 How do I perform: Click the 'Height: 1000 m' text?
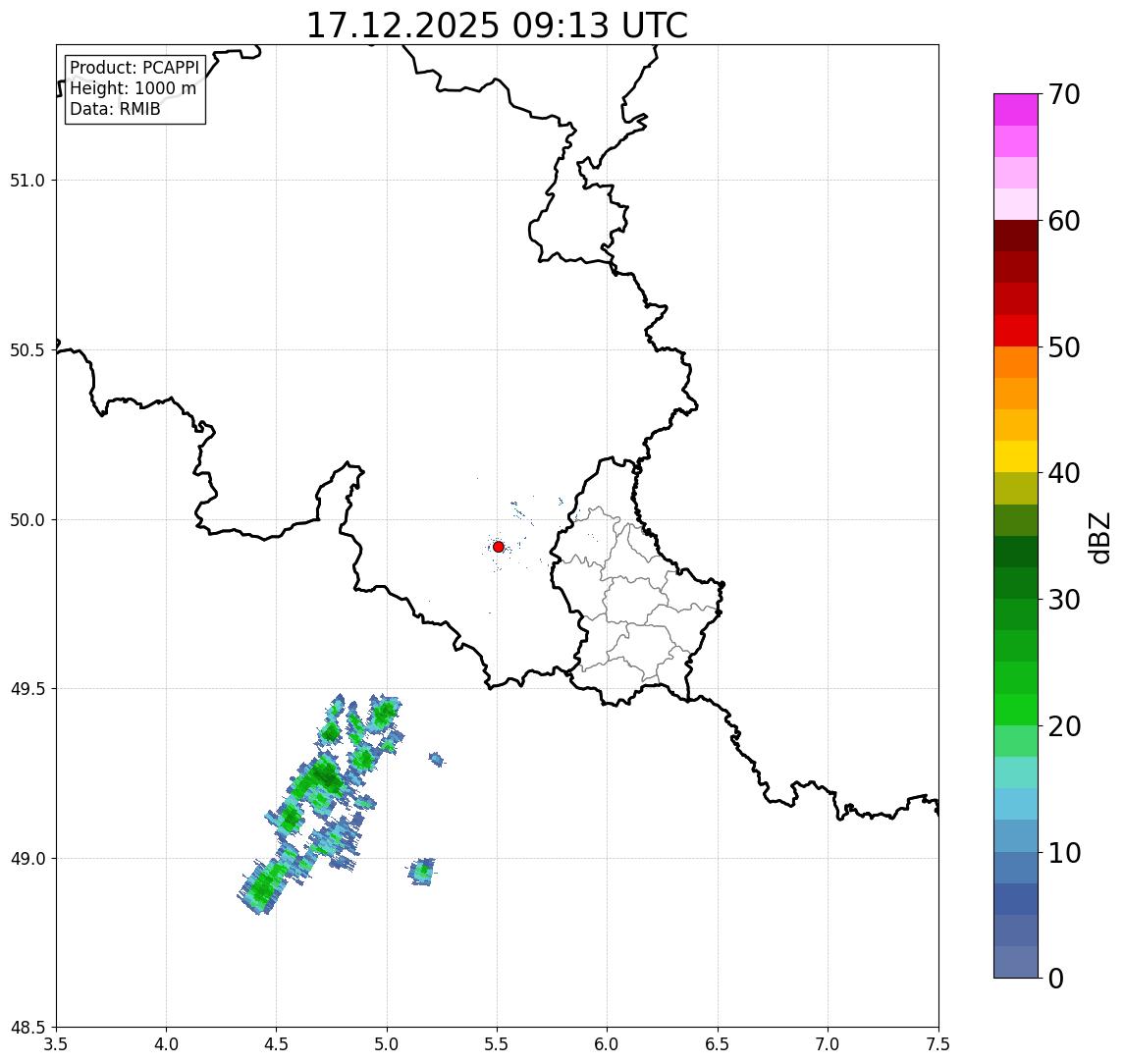tap(133, 88)
